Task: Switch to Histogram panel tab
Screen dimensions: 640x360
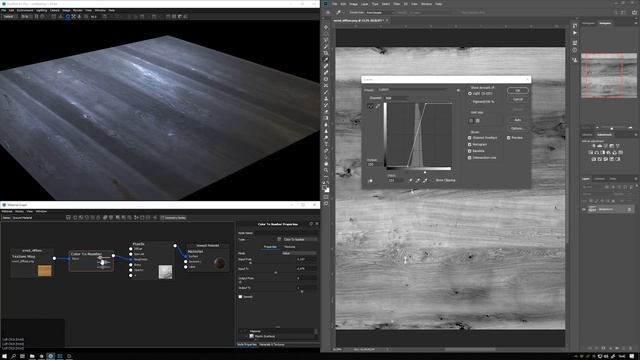Action: [x=588, y=24]
